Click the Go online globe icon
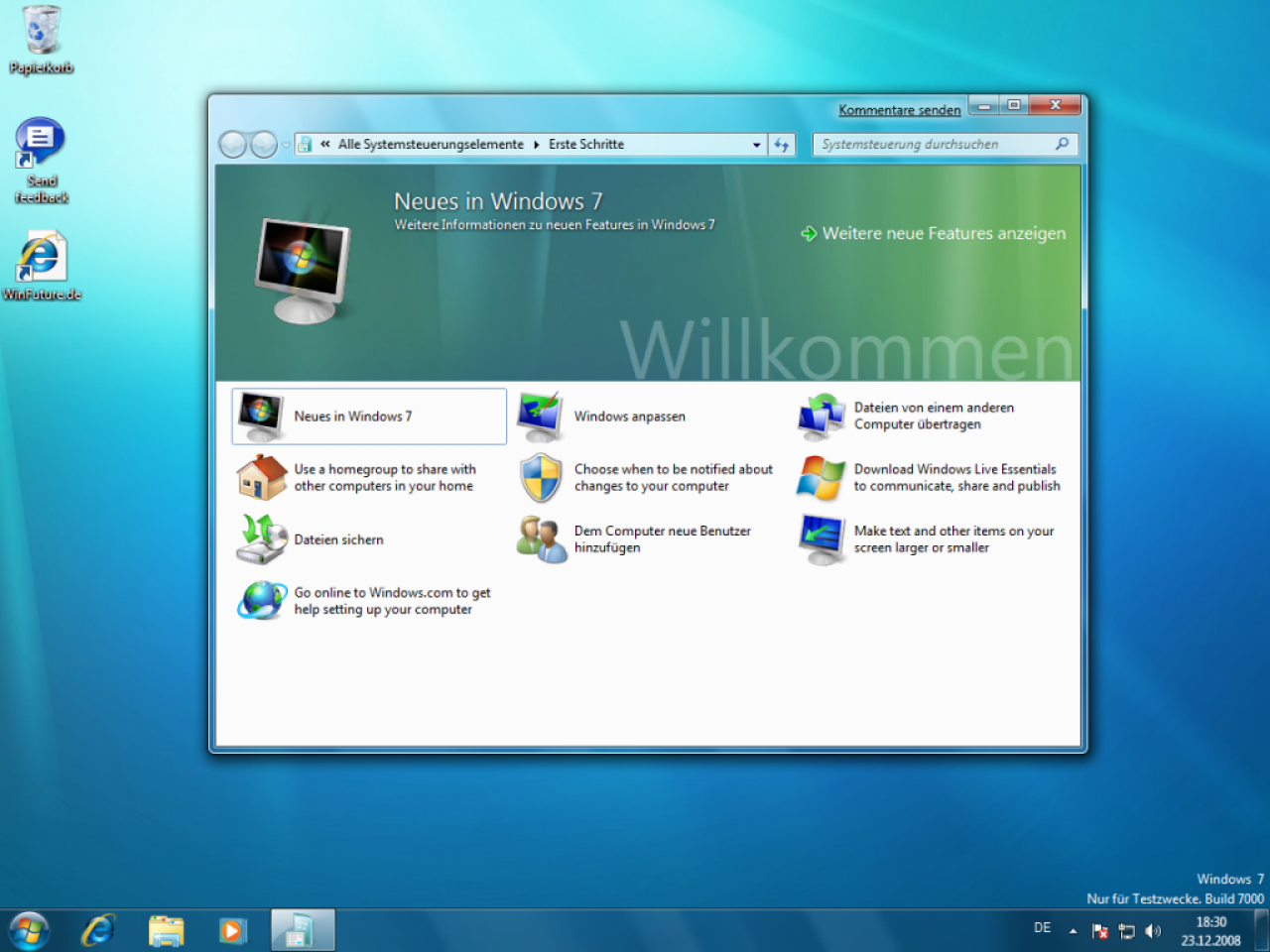This screenshot has width=1270, height=952. click(262, 601)
